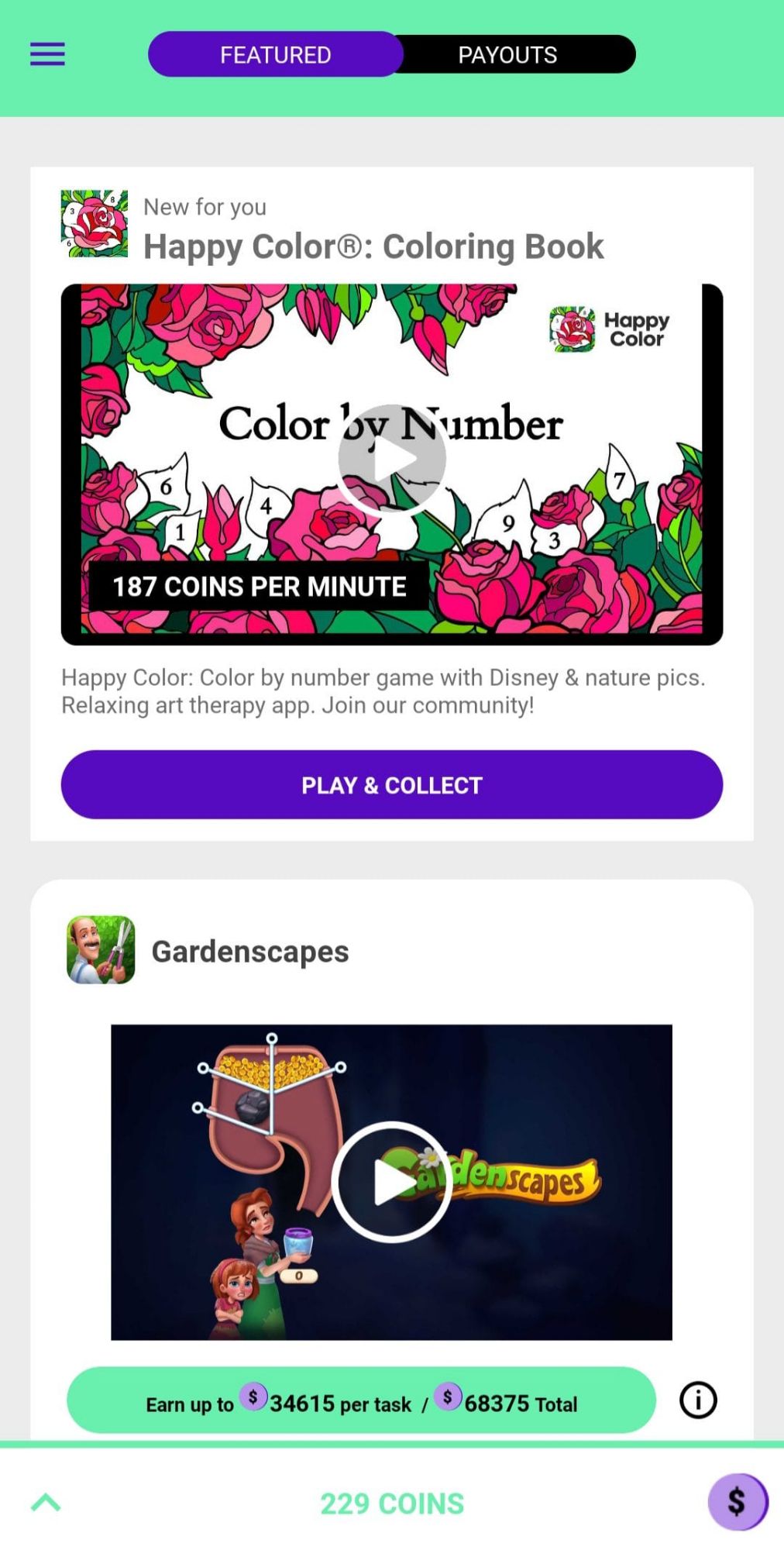Click the 229 COINS balance text
The width and height of the screenshot is (784, 1550).
pyautogui.click(x=392, y=1503)
